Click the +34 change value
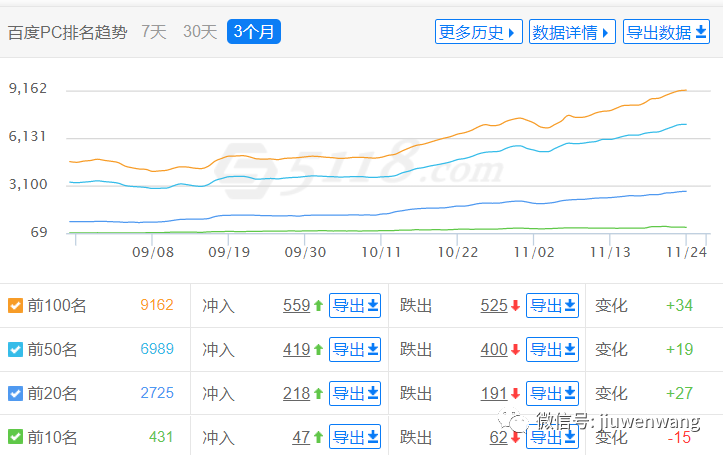This screenshot has height=455, width=723. point(679,305)
